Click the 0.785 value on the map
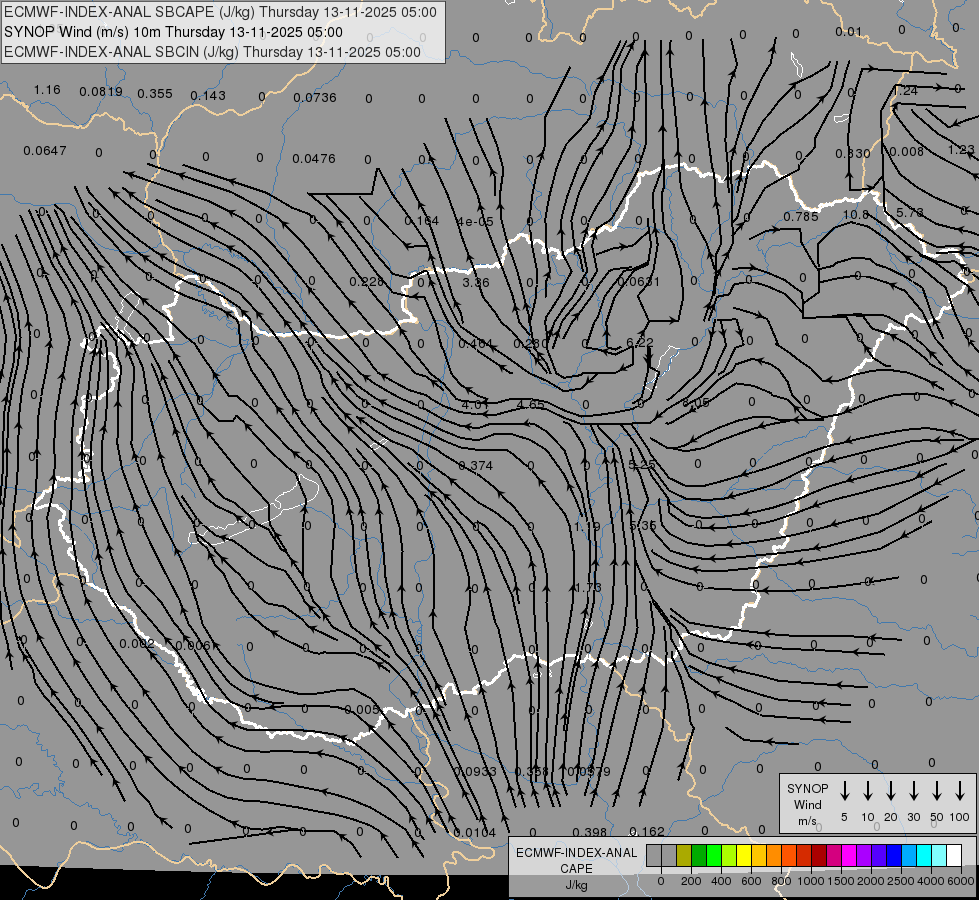The width and height of the screenshot is (979, 900). point(801,216)
